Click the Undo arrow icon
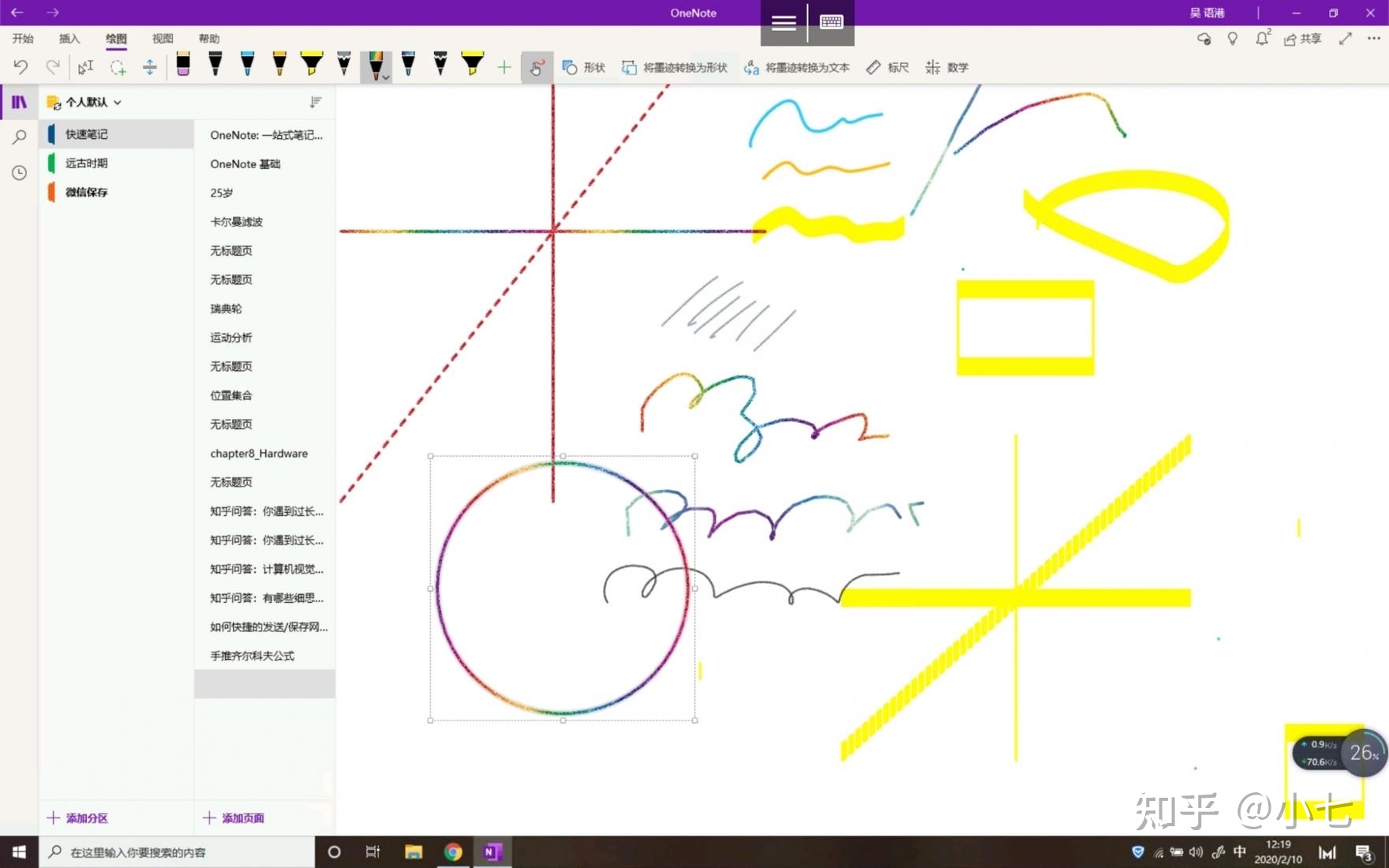Screen dimensions: 1389x868 click(x=21, y=68)
